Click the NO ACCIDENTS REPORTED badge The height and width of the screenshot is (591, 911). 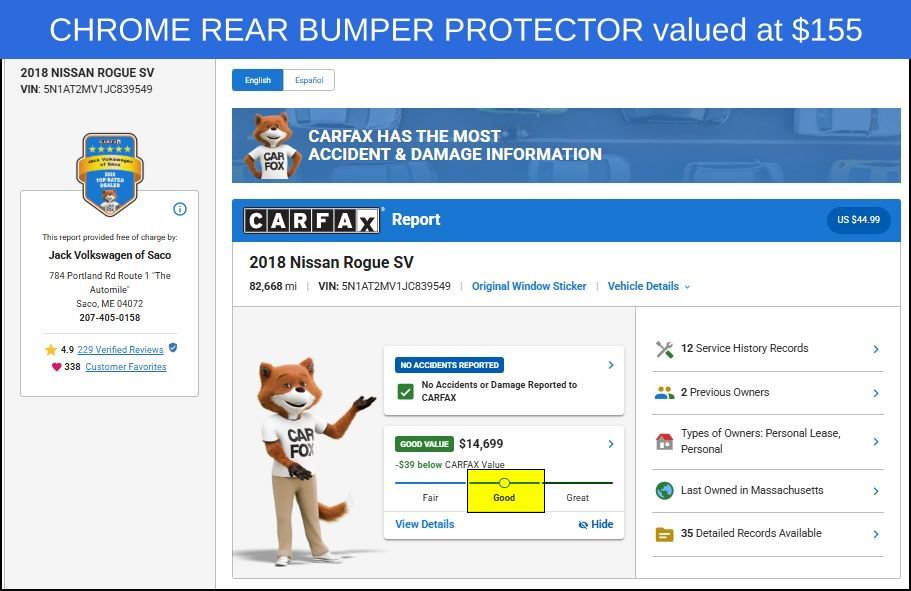coord(449,365)
